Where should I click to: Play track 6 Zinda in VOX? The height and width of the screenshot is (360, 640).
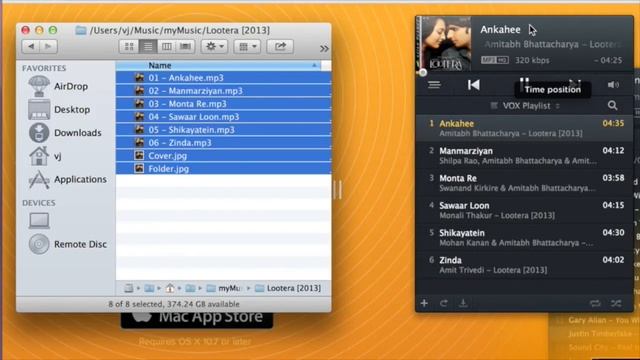524,265
